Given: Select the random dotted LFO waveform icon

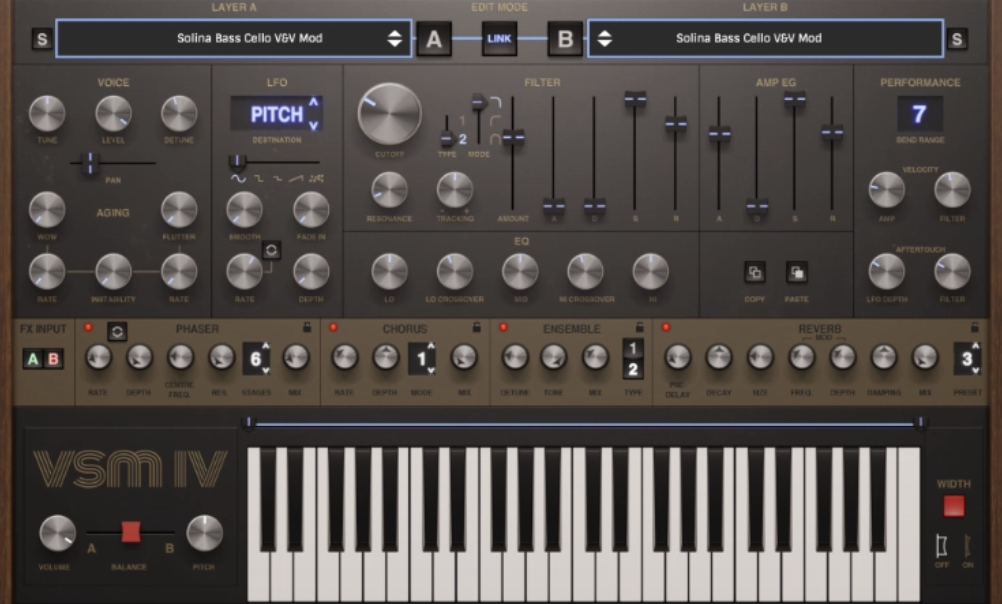Looking at the screenshot, I should 316,178.
